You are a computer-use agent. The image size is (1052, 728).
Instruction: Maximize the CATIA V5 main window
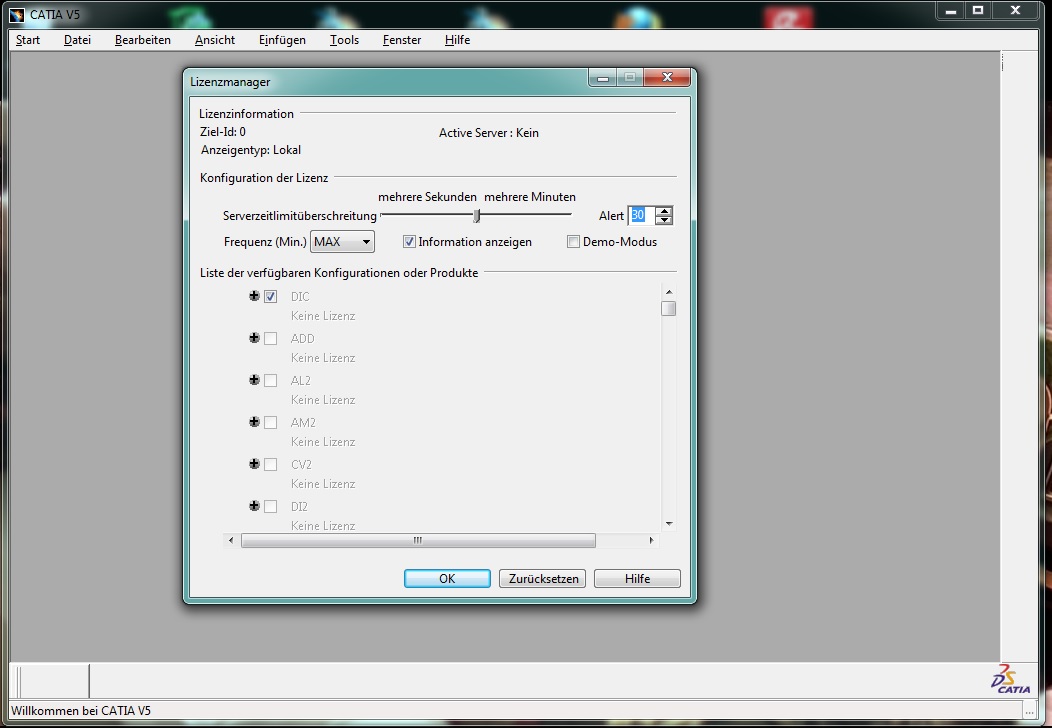pos(978,11)
